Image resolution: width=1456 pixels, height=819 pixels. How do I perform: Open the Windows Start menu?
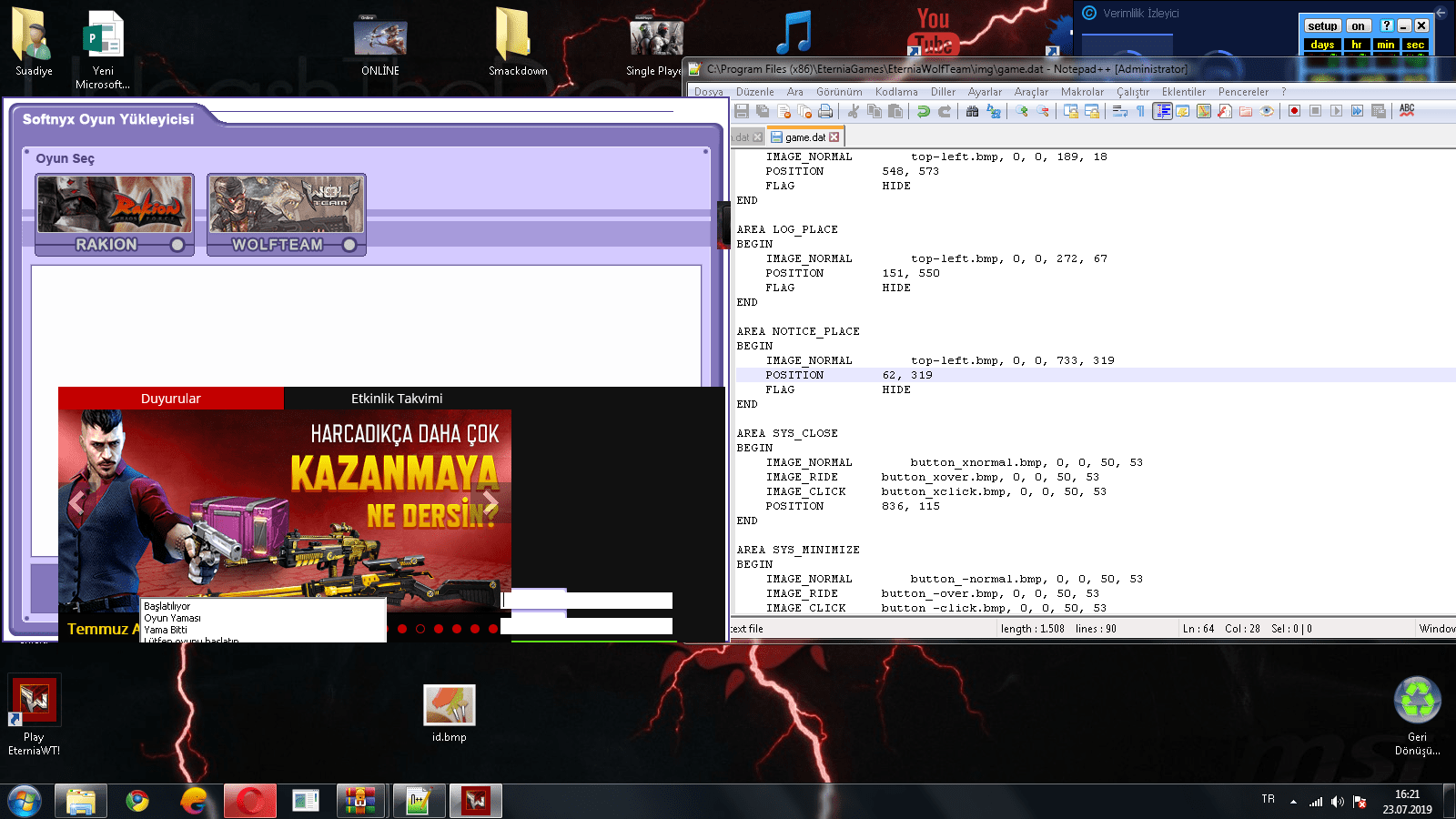[25, 802]
